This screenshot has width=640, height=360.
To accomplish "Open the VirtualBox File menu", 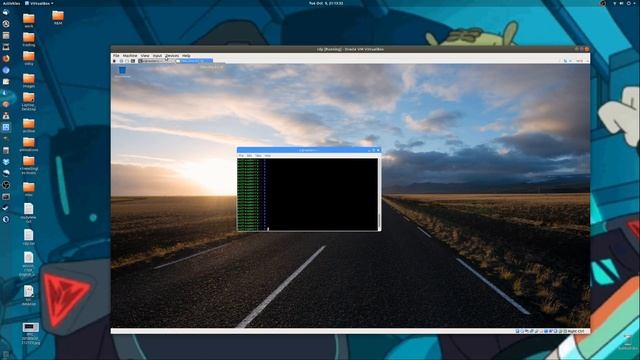I will (x=116, y=56).
